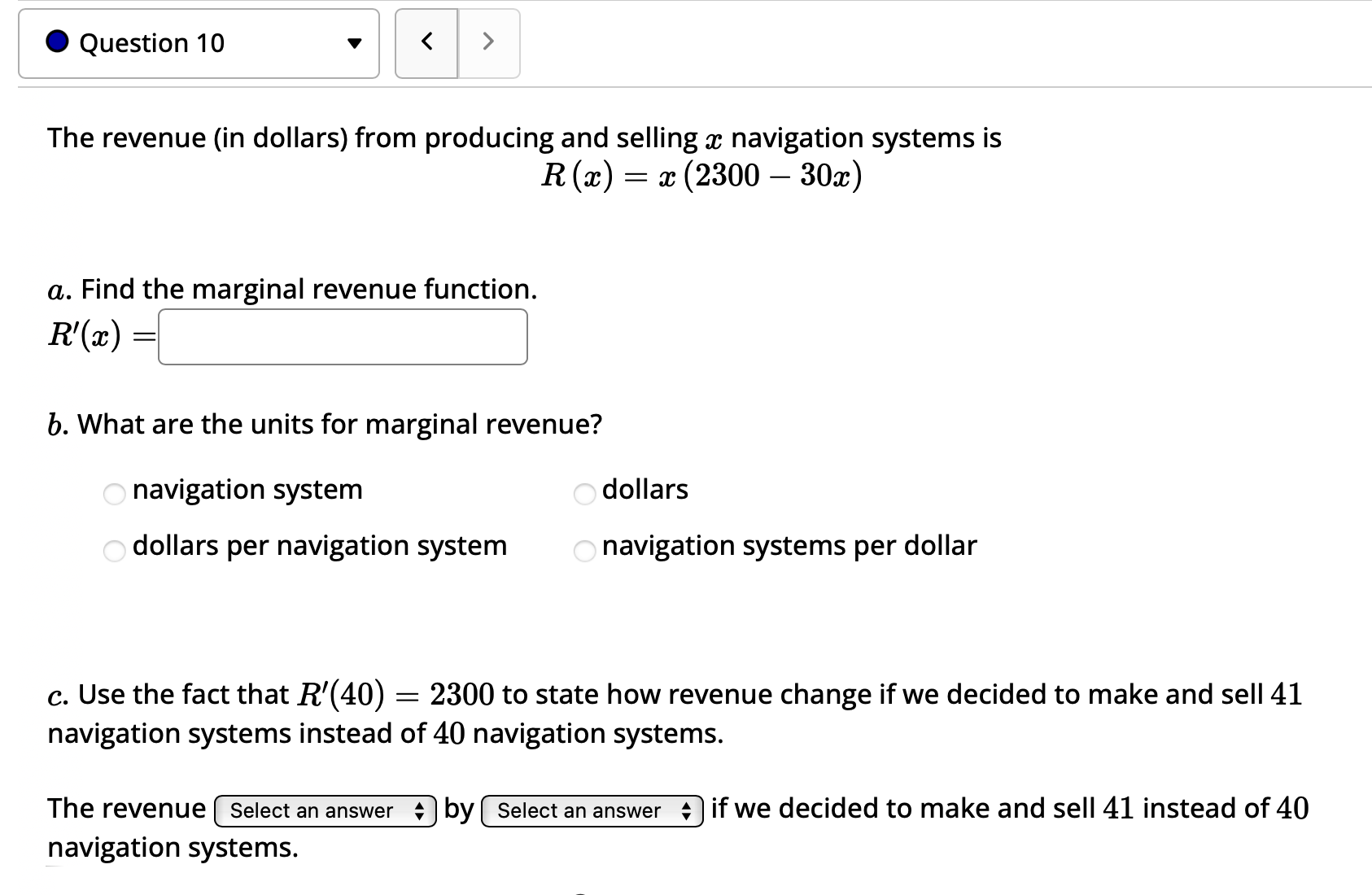Screen dimensions: 1372x895
Task: Choose dollars per navigation system option
Action: [114, 551]
